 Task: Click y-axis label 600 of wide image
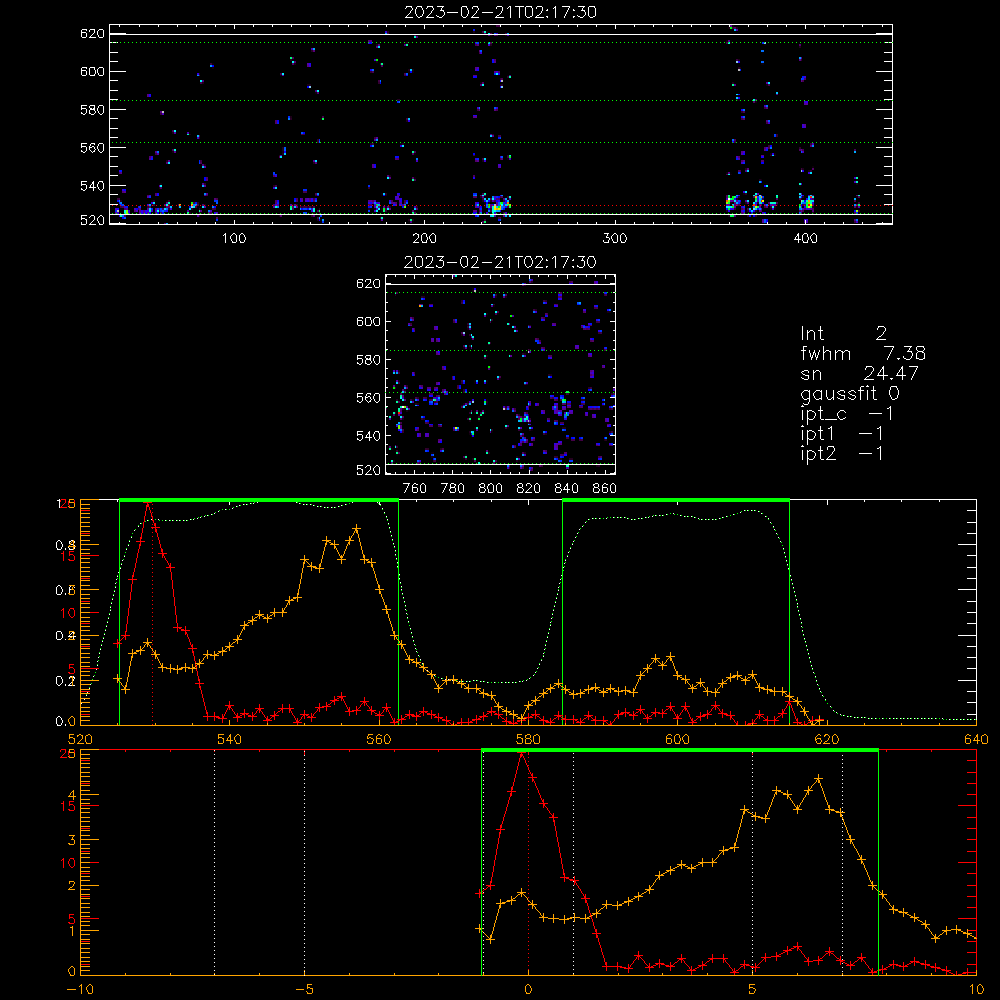(x=92, y=71)
